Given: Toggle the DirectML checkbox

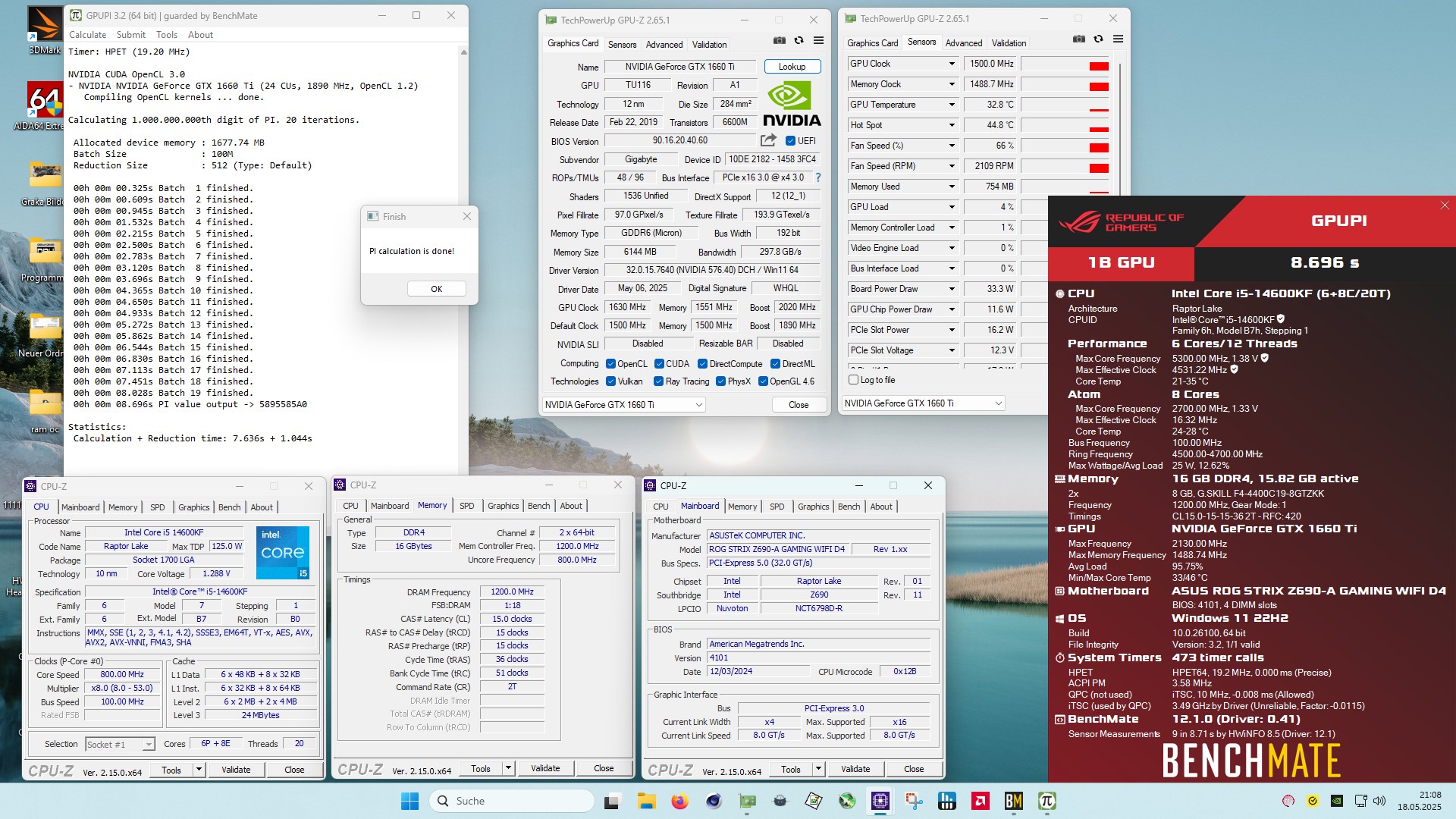Looking at the screenshot, I should pyautogui.click(x=775, y=364).
